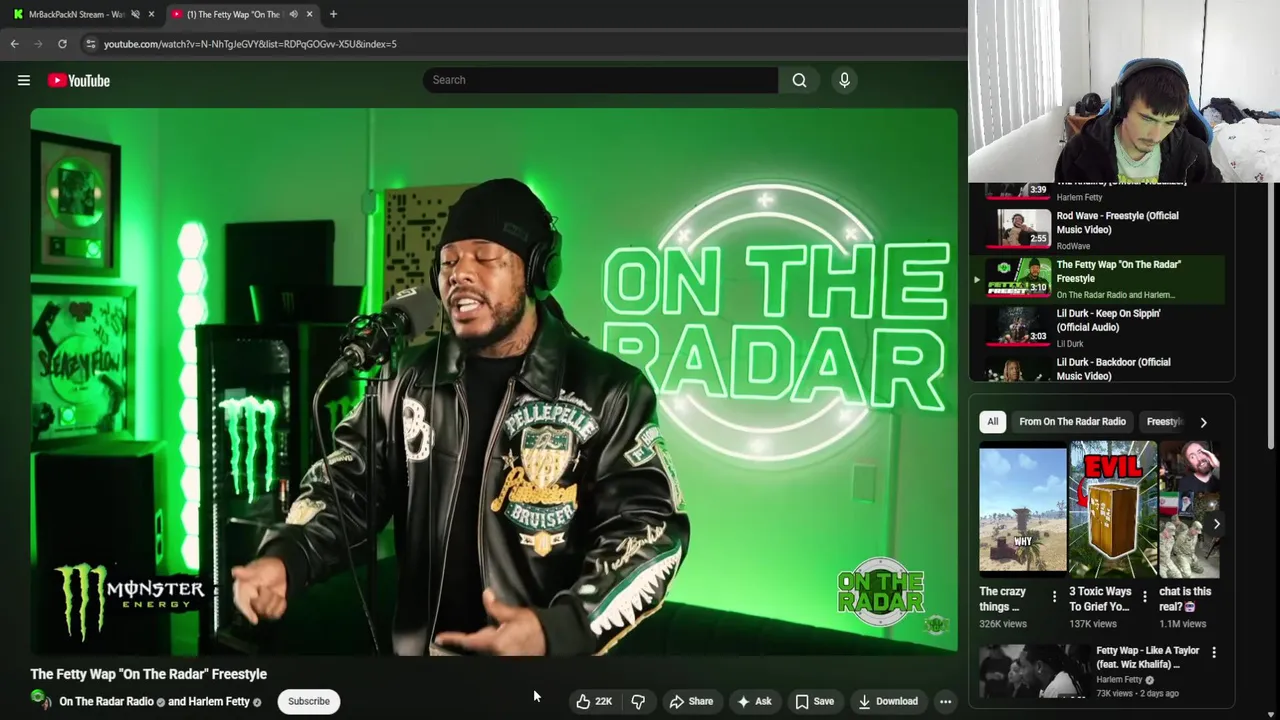1280x720 pixels.
Task: Share the video
Action: [691, 702]
